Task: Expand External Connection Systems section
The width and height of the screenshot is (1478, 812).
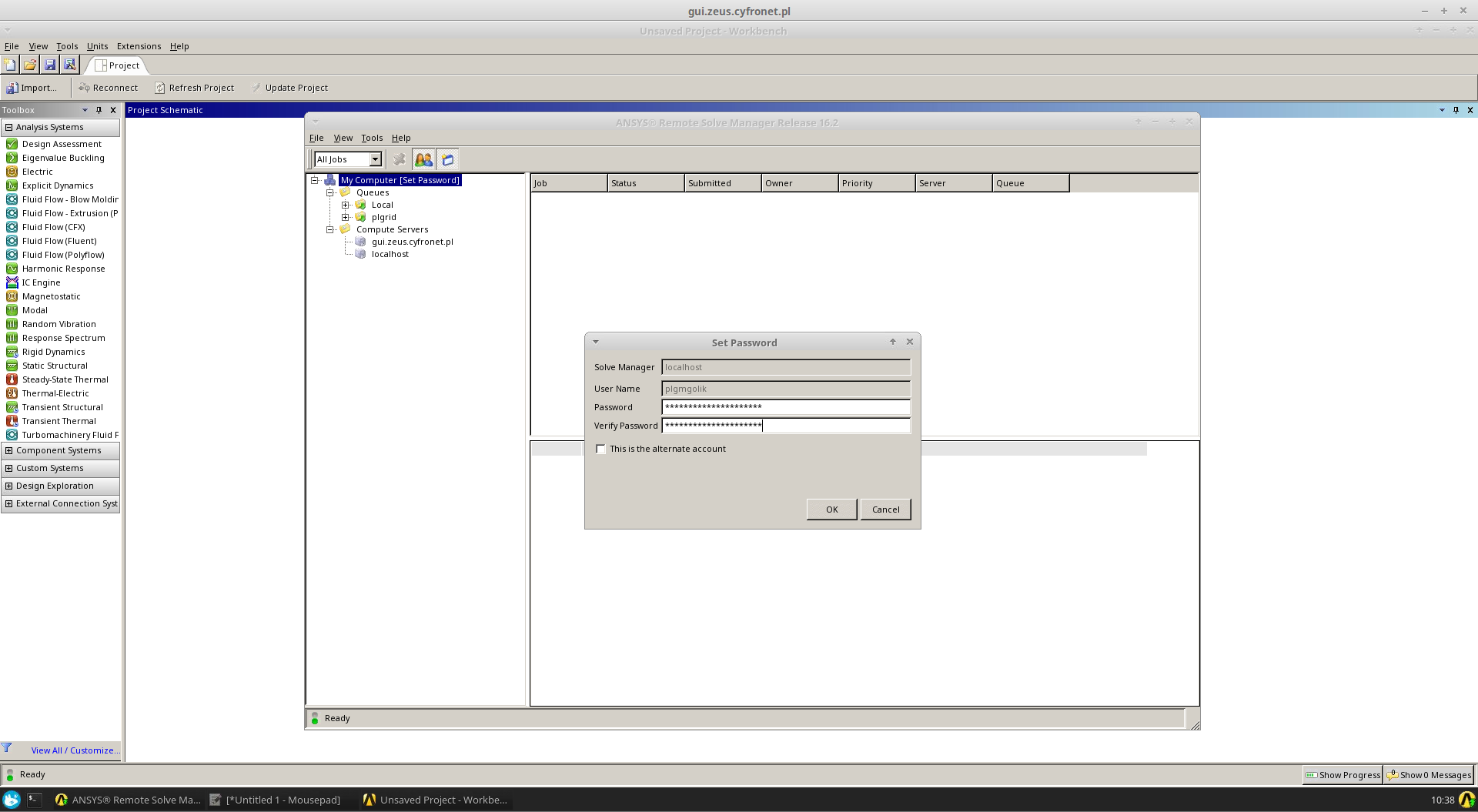Action: click(9, 503)
